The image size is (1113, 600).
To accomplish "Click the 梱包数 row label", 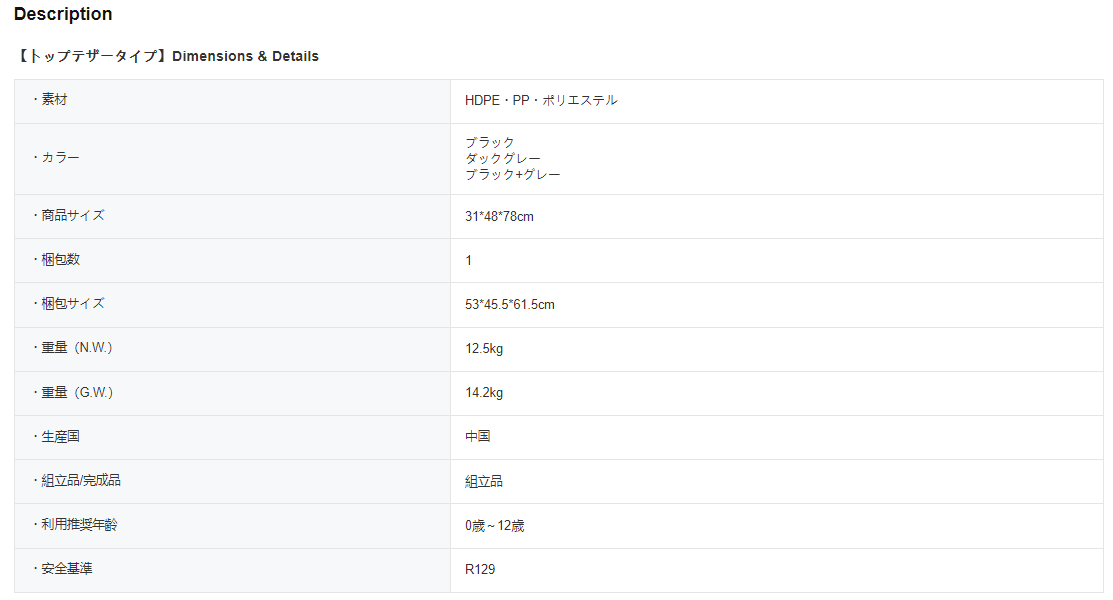I will [x=60, y=259].
